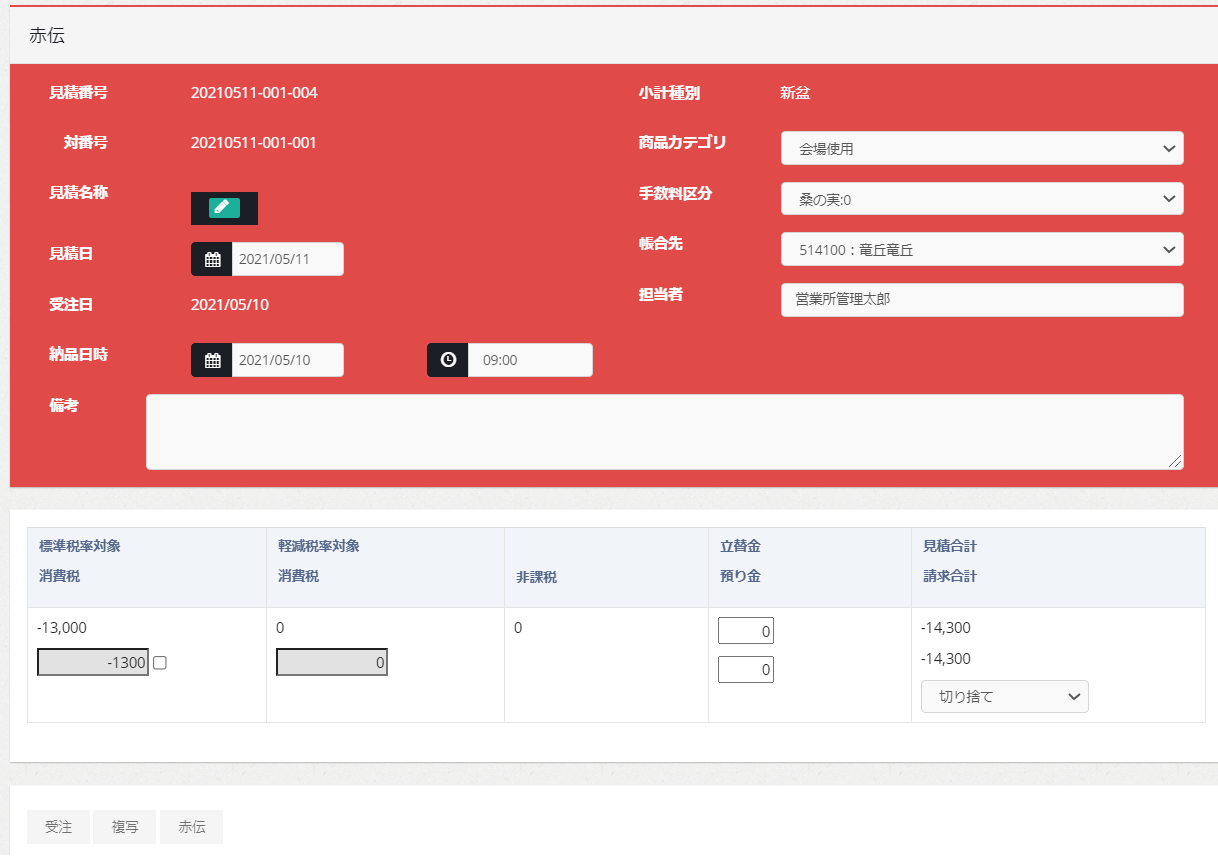
Task: Click into the 備考 text area
Action: tap(664, 431)
